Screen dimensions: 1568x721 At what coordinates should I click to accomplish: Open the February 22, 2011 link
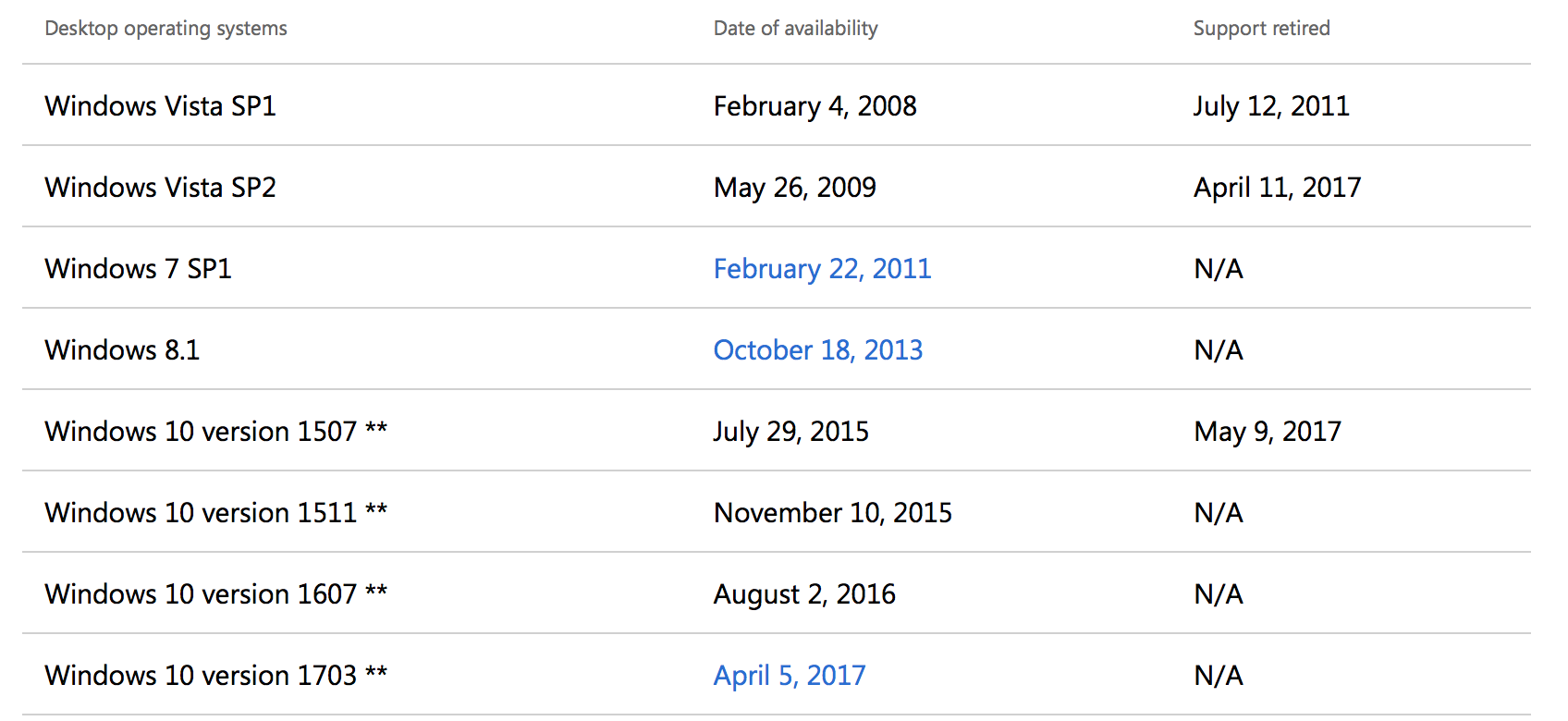(x=822, y=269)
